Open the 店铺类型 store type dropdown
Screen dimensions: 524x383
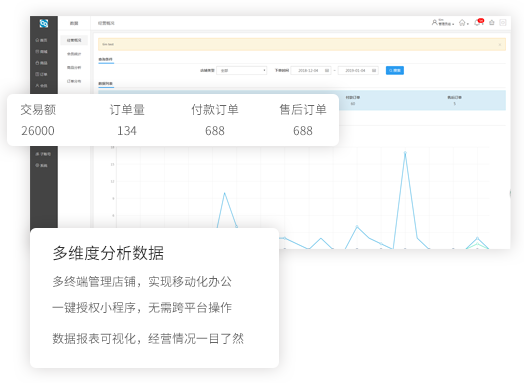(x=242, y=71)
